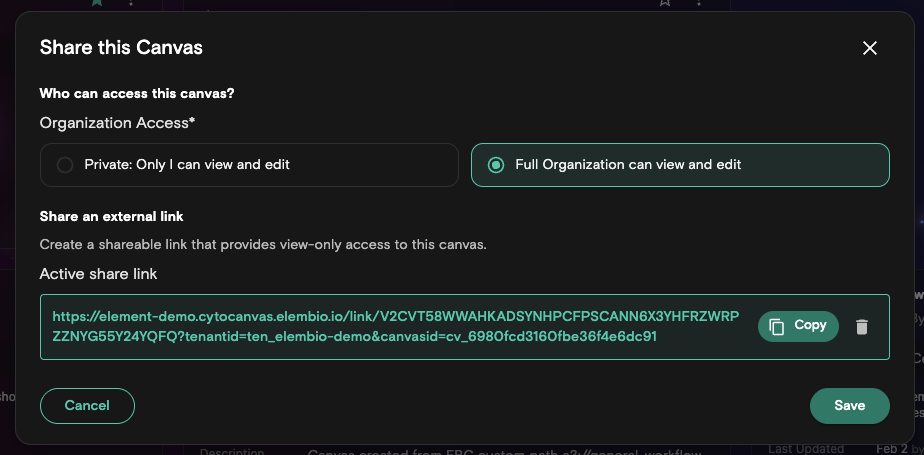This screenshot has width=924, height=455.
Task: Select Full Organization can view and edit
Action: coord(680,165)
